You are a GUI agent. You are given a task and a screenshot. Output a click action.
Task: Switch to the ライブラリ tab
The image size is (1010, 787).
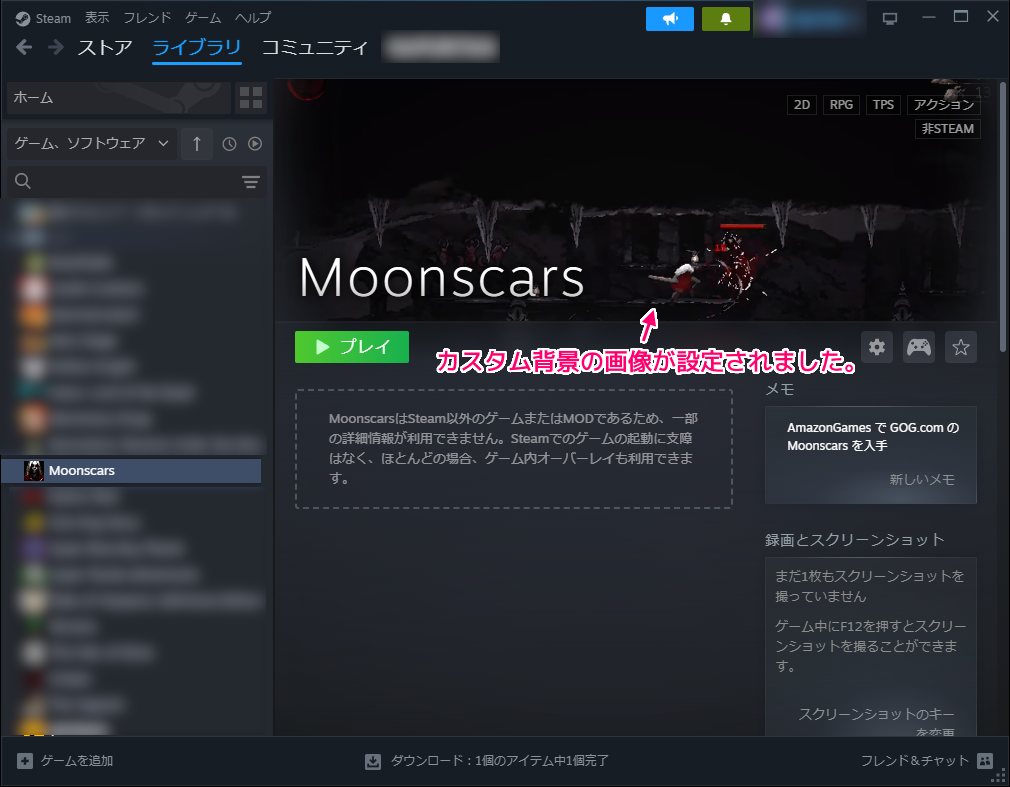click(x=196, y=47)
